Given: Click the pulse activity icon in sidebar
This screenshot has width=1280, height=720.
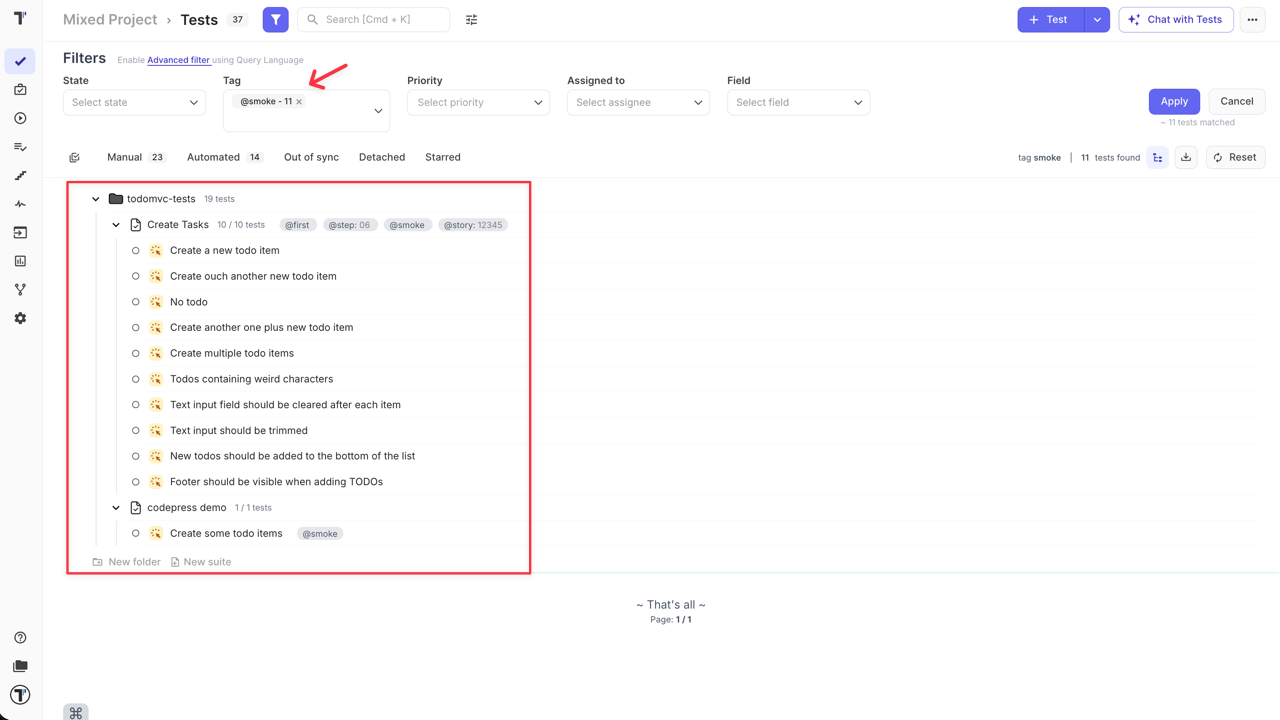Looking at the screenshot, I should (x=20, y=203).
